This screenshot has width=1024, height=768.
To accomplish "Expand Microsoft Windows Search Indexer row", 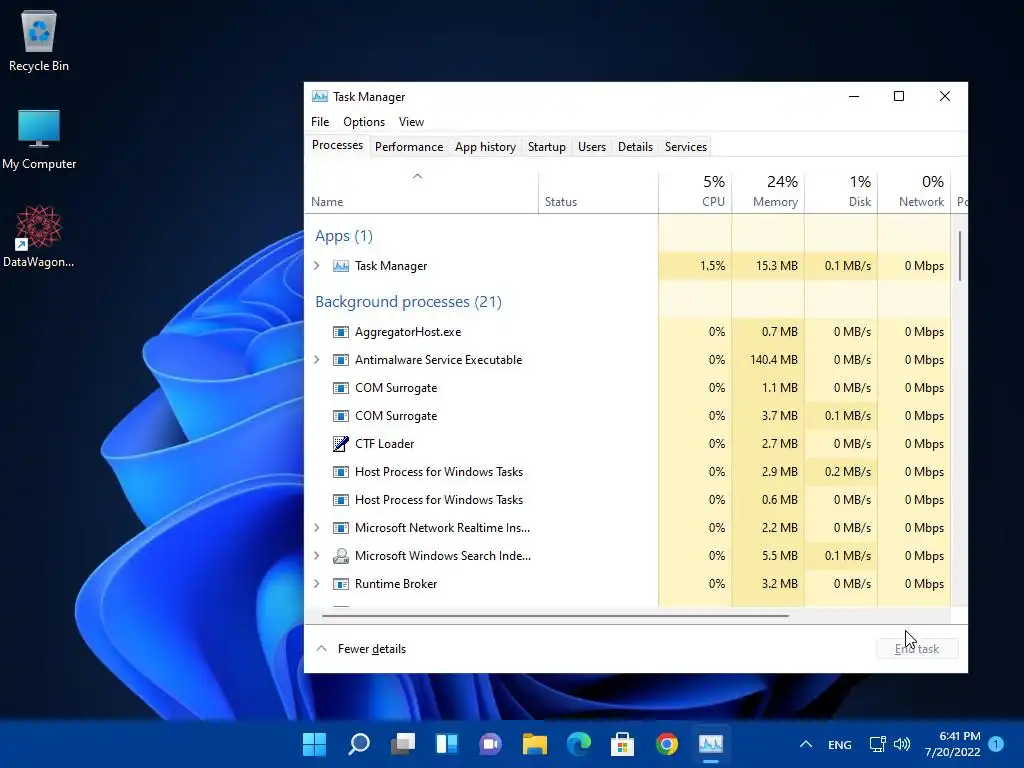I will (317, 556).
